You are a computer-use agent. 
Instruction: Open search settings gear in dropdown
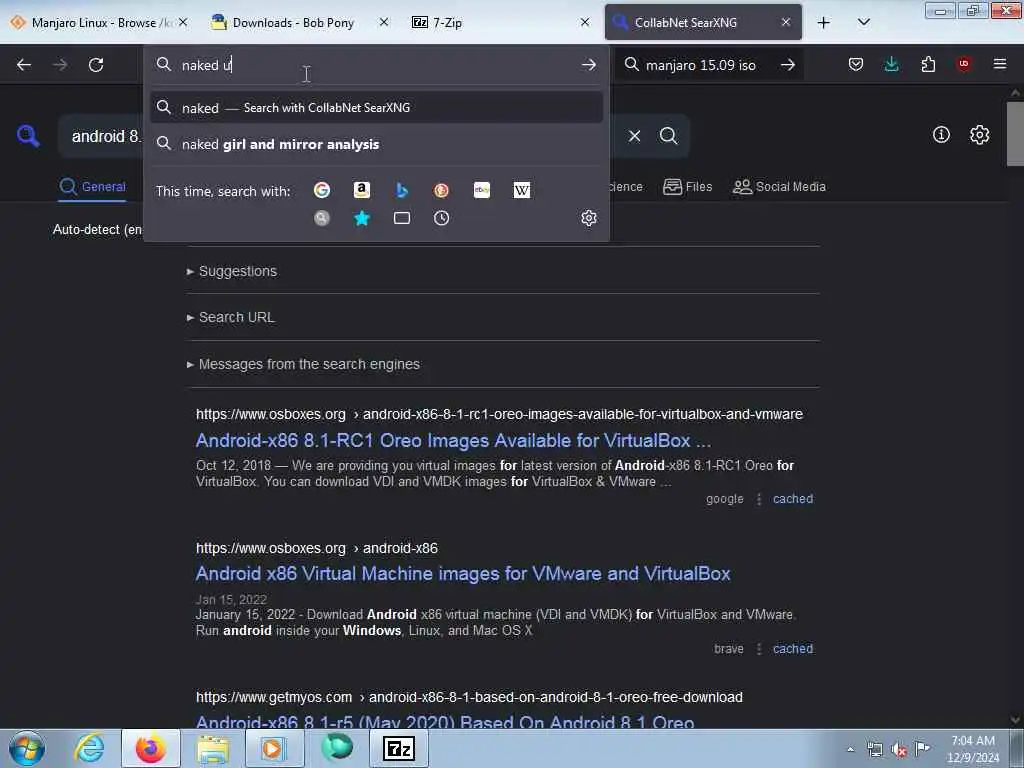(x=588, y=218)
